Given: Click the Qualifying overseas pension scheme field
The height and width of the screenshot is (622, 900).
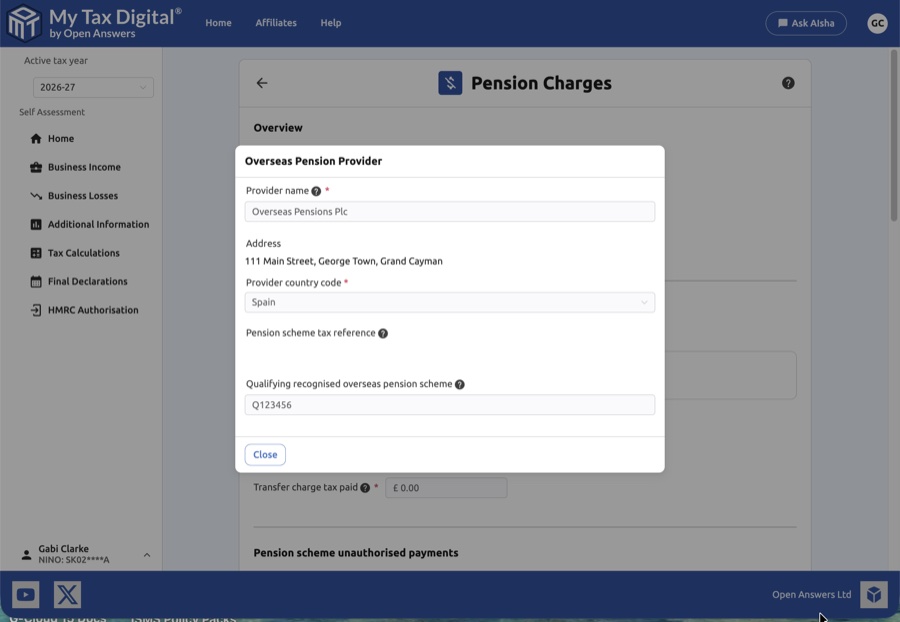Looking at the screenshot, I should pos(449,405).
